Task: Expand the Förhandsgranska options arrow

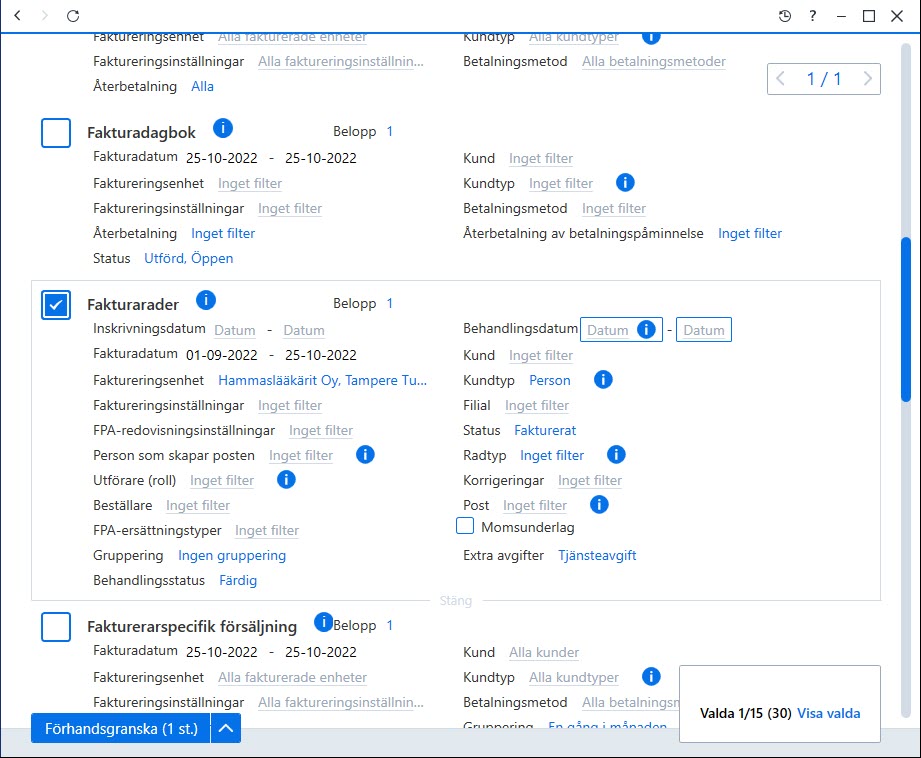Action: point(226,729)
